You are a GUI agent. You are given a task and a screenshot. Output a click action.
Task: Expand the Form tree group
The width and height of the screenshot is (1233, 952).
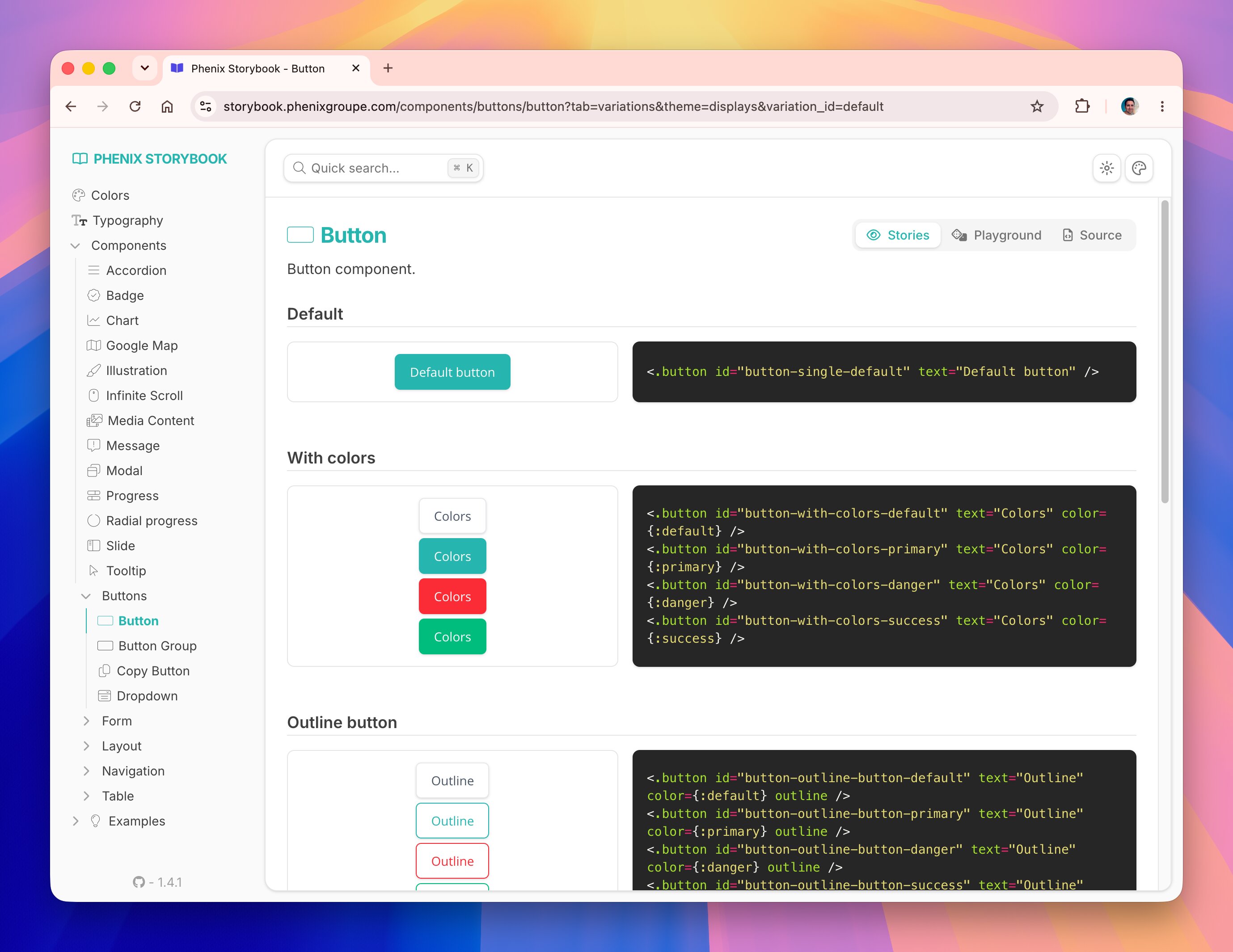pyautogui.click(x=86, y=720)
